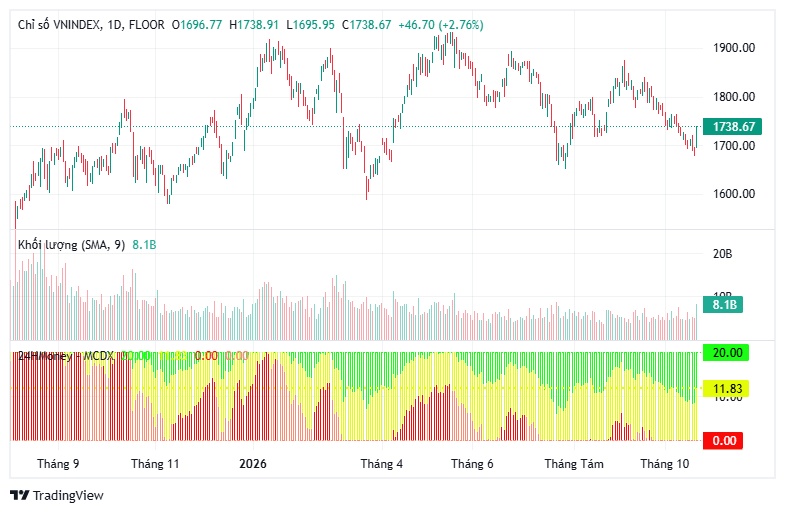Click the 1600.00 price axis label
Image resolution: width=785 pixels, height=513 pixels.
click(x=734, y=194)
